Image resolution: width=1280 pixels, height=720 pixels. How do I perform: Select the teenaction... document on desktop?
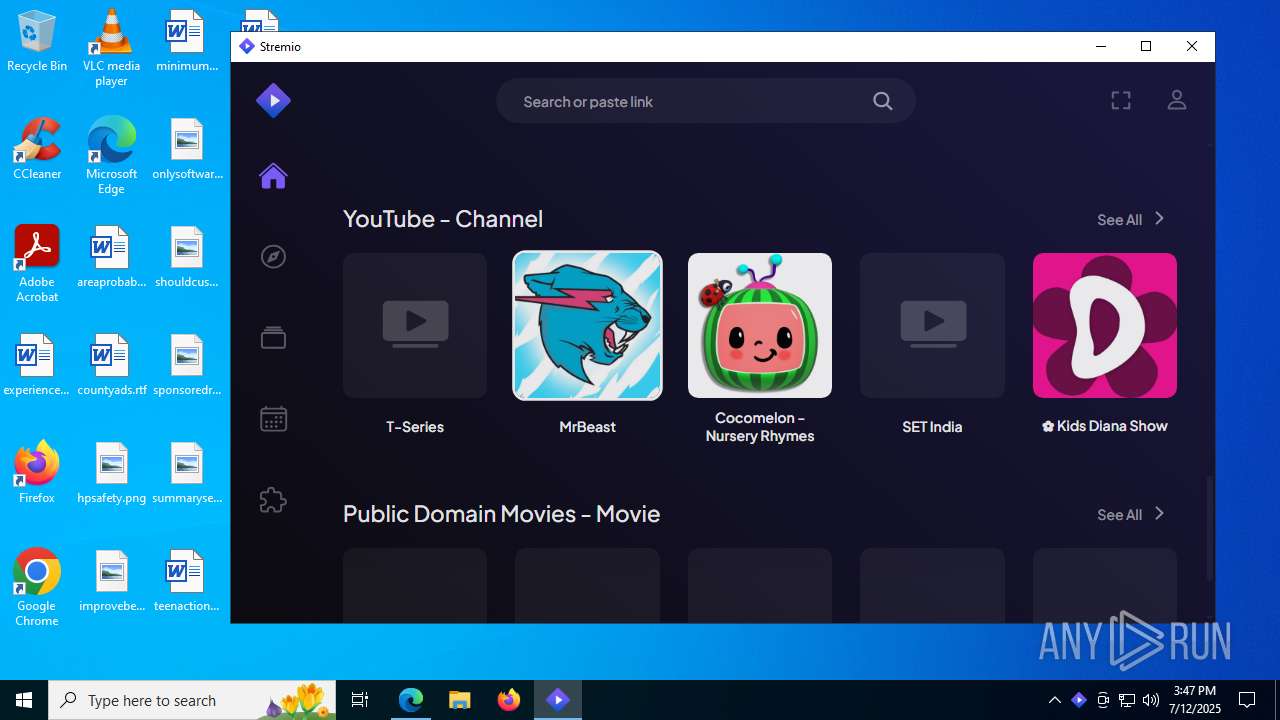click(187, 581)
